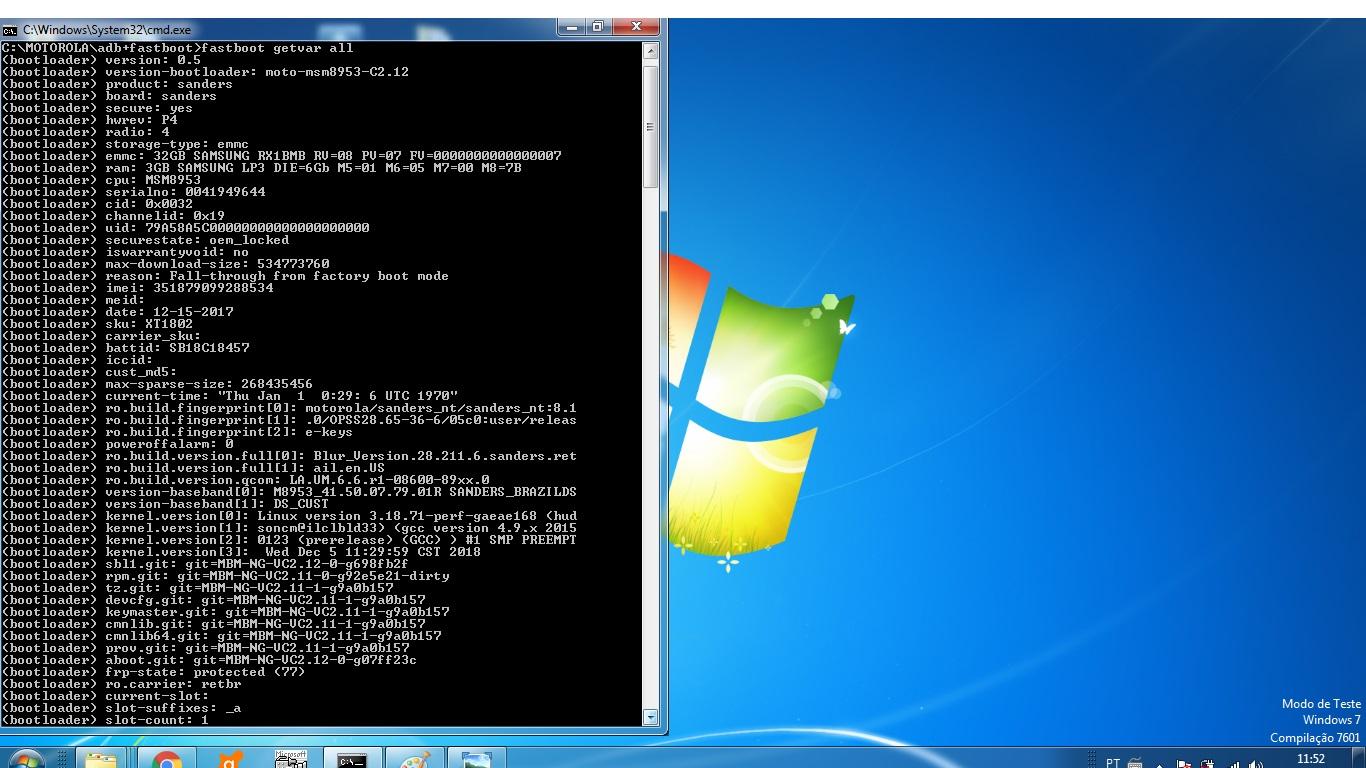
Task: Click the max-download-size 534773760 line
Action: click(x=166, y=264)
